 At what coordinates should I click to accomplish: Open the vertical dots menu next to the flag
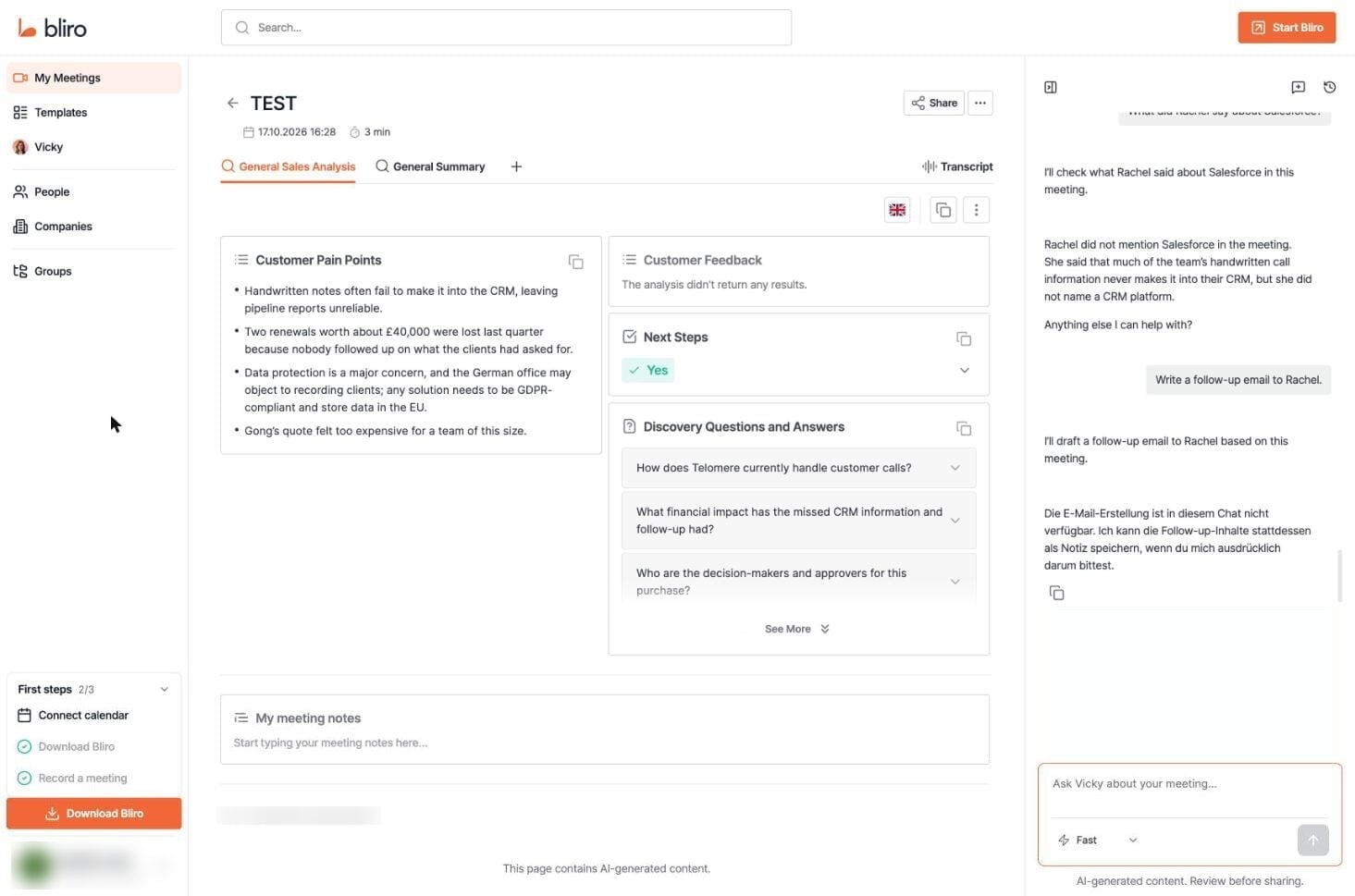(976, 210)
